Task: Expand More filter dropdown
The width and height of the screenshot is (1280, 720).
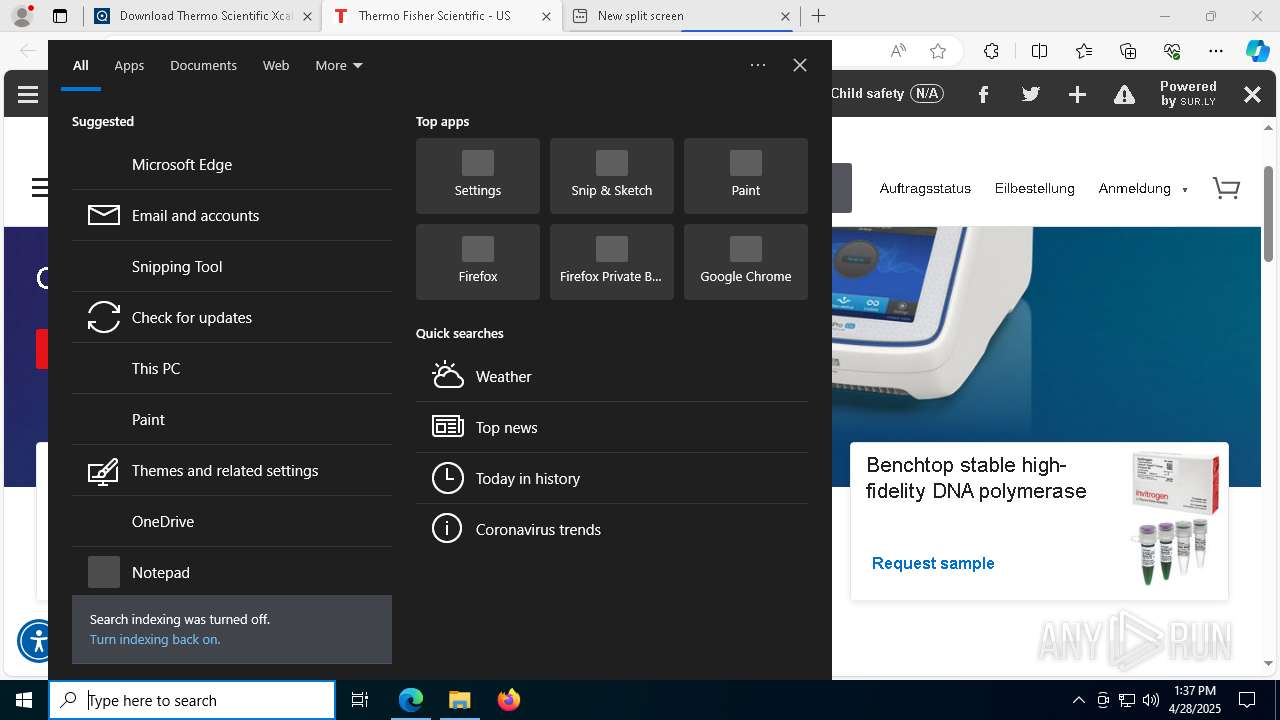Action: [x=338, y=65]
